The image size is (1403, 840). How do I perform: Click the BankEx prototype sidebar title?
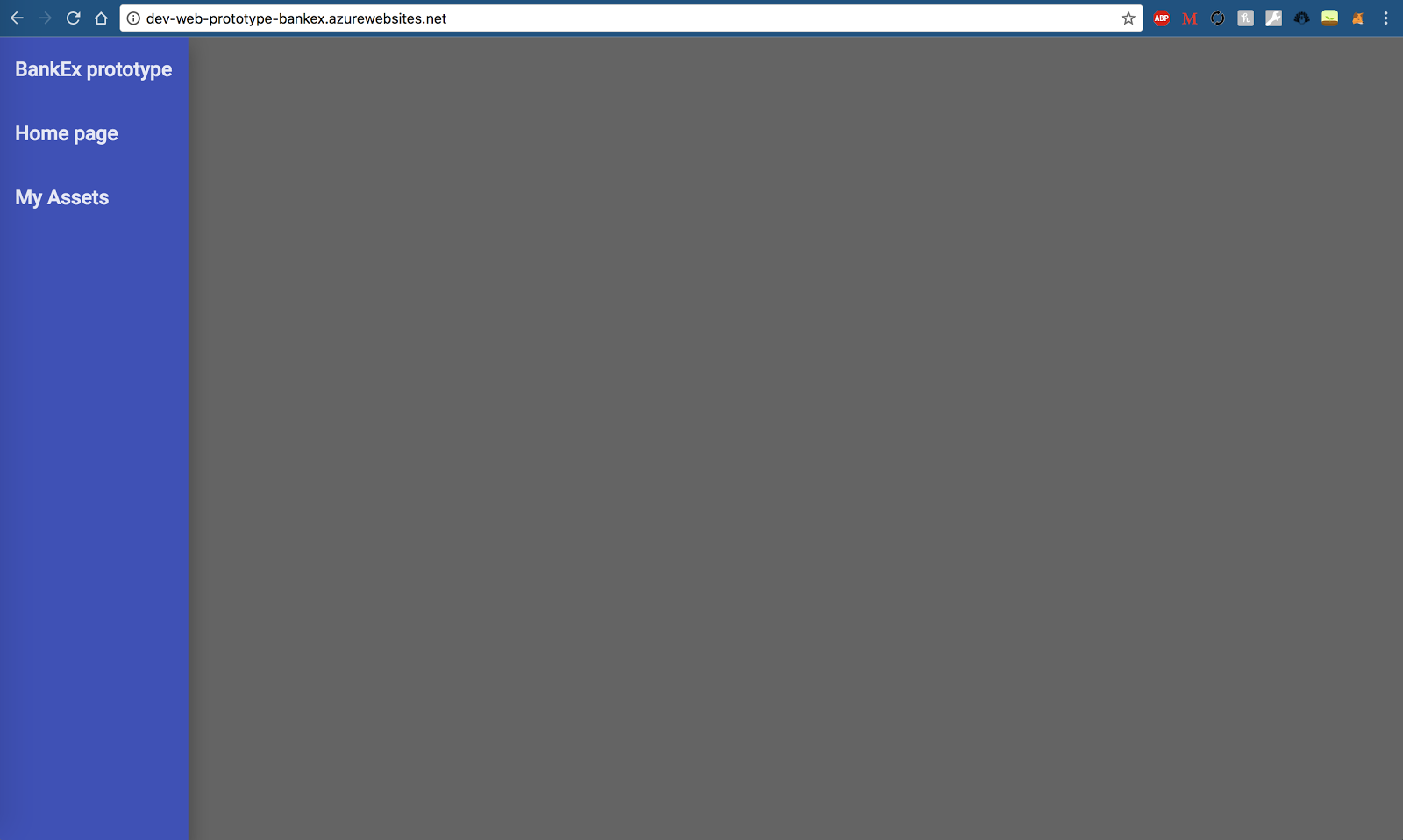(94, 69)
